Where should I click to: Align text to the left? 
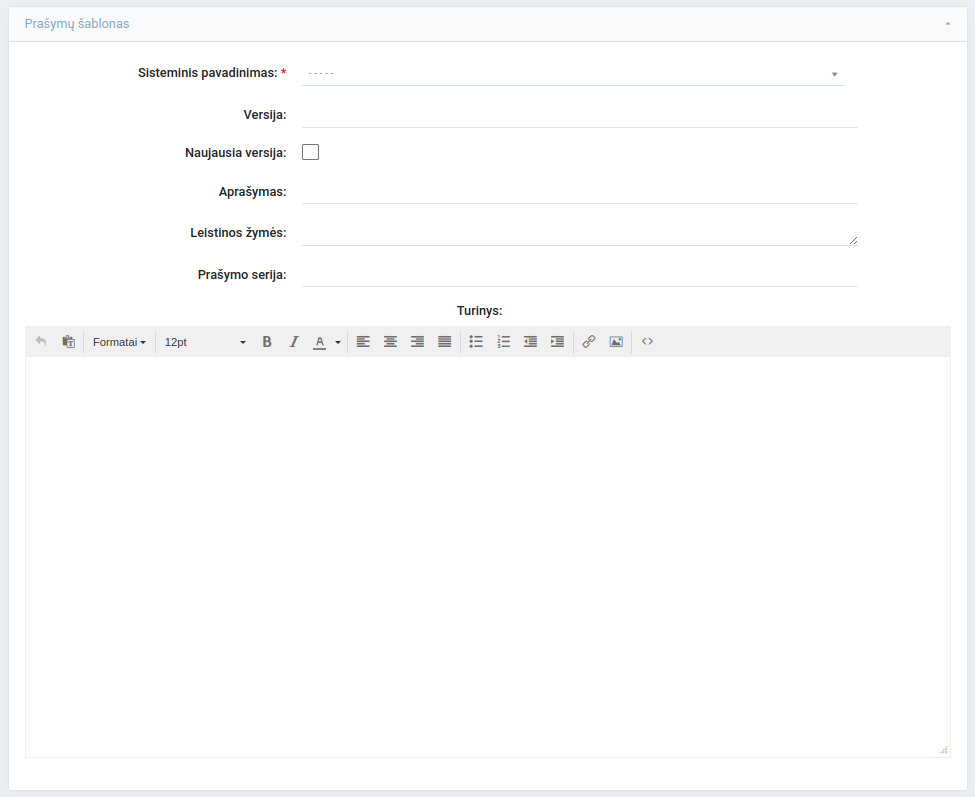[363, 341]
